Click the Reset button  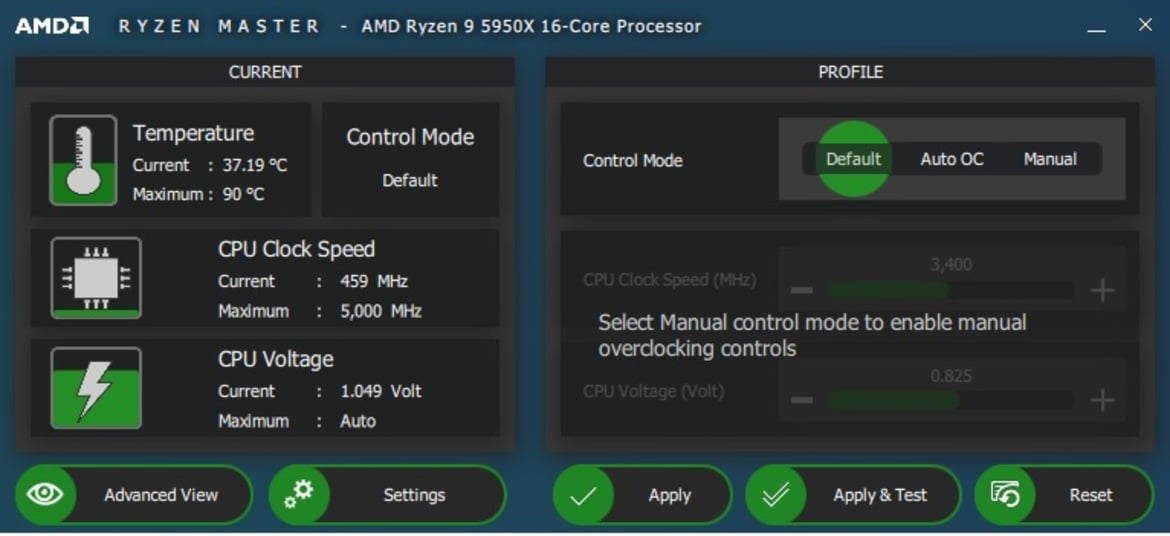(x=1065, y=494)
